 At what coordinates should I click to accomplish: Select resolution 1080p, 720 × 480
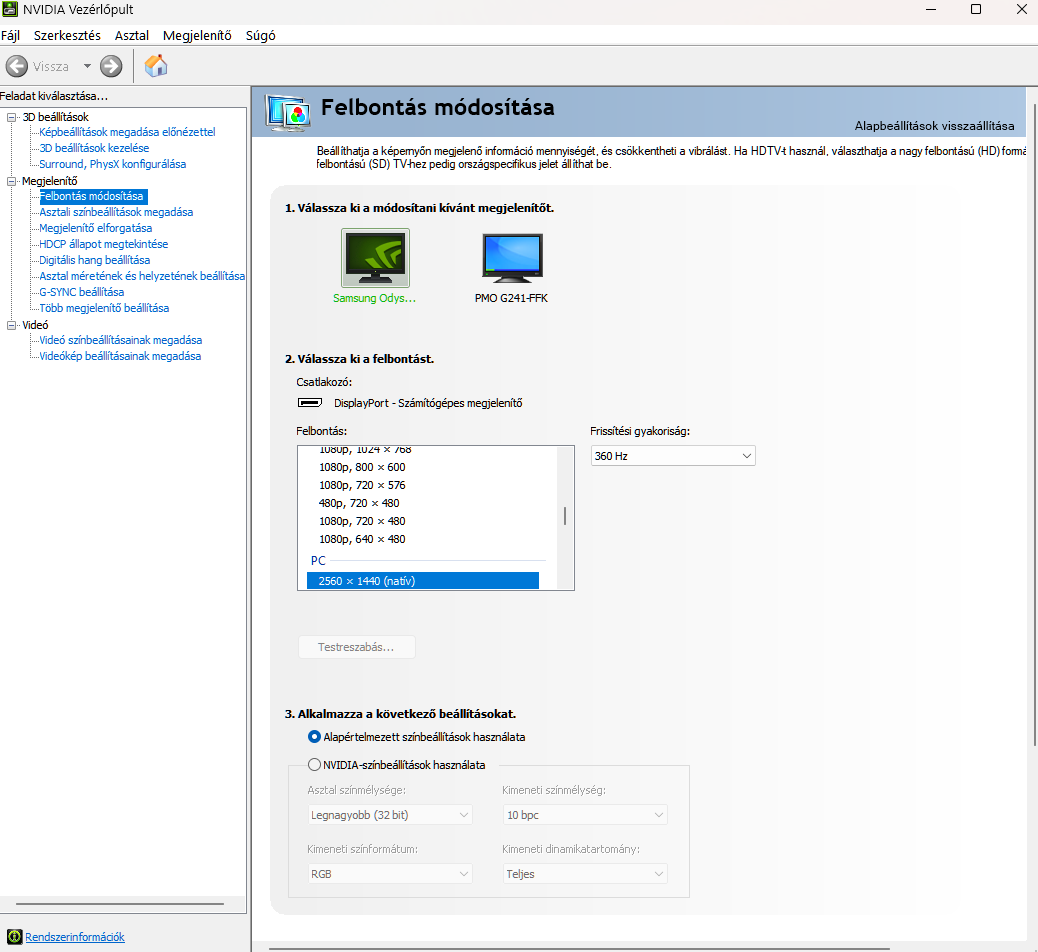pos(362,522)
